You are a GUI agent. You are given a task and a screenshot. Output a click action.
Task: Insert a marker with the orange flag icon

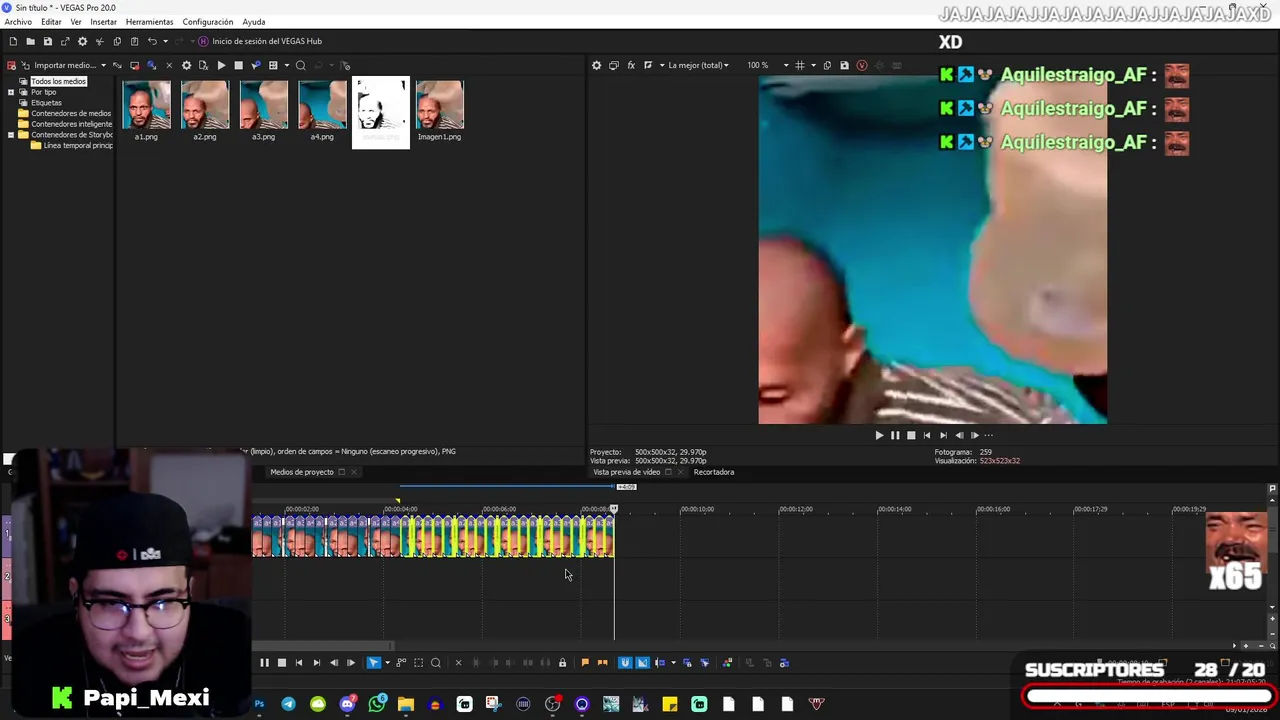585,663
